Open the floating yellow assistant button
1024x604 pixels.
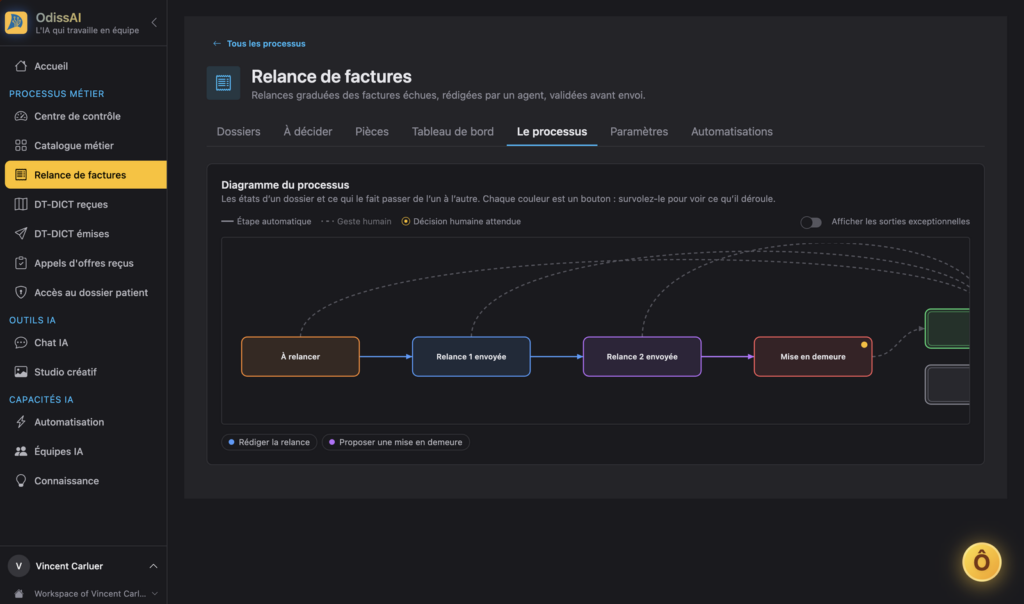click(981, 562)
